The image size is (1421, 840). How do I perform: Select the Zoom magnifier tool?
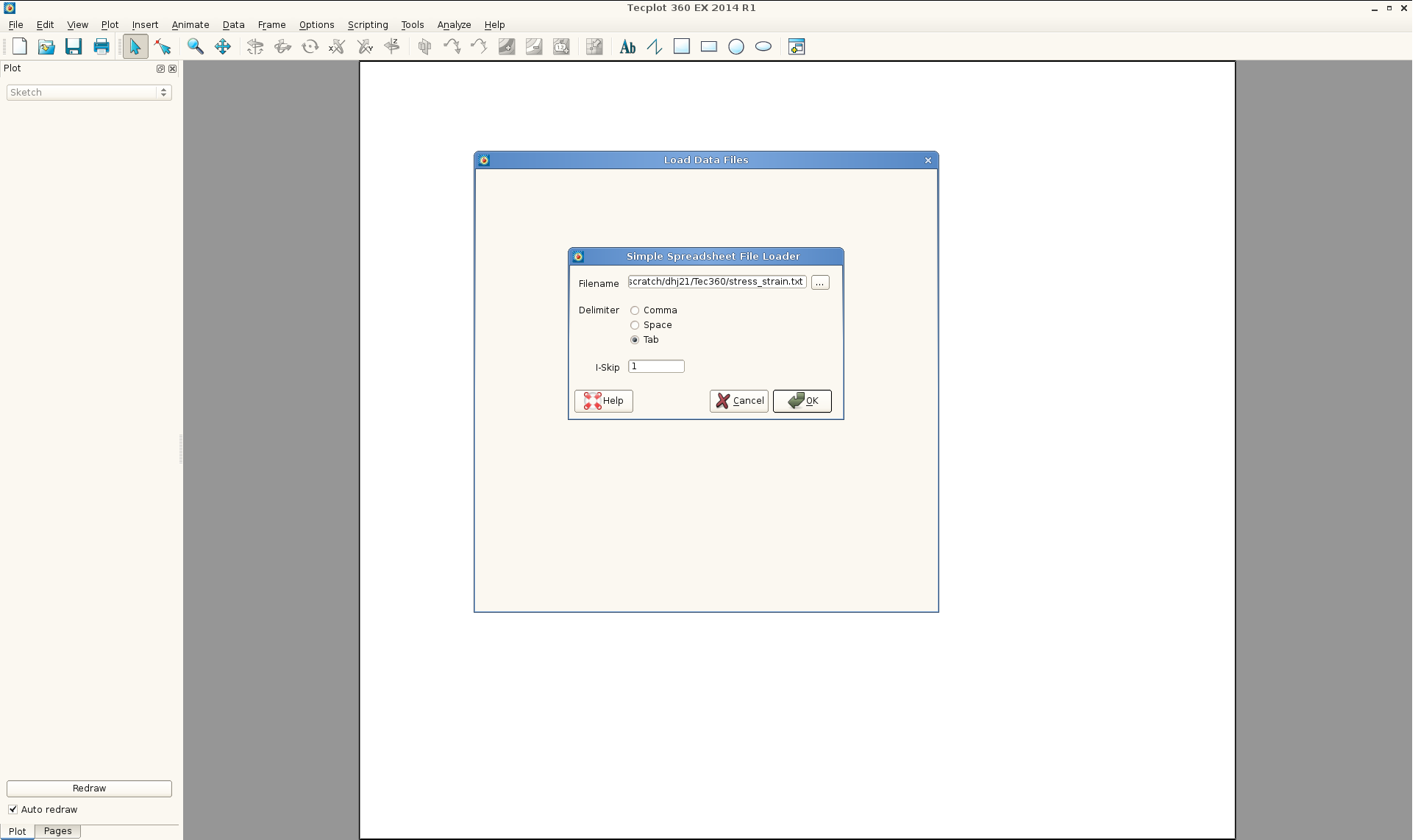(195, 46)
